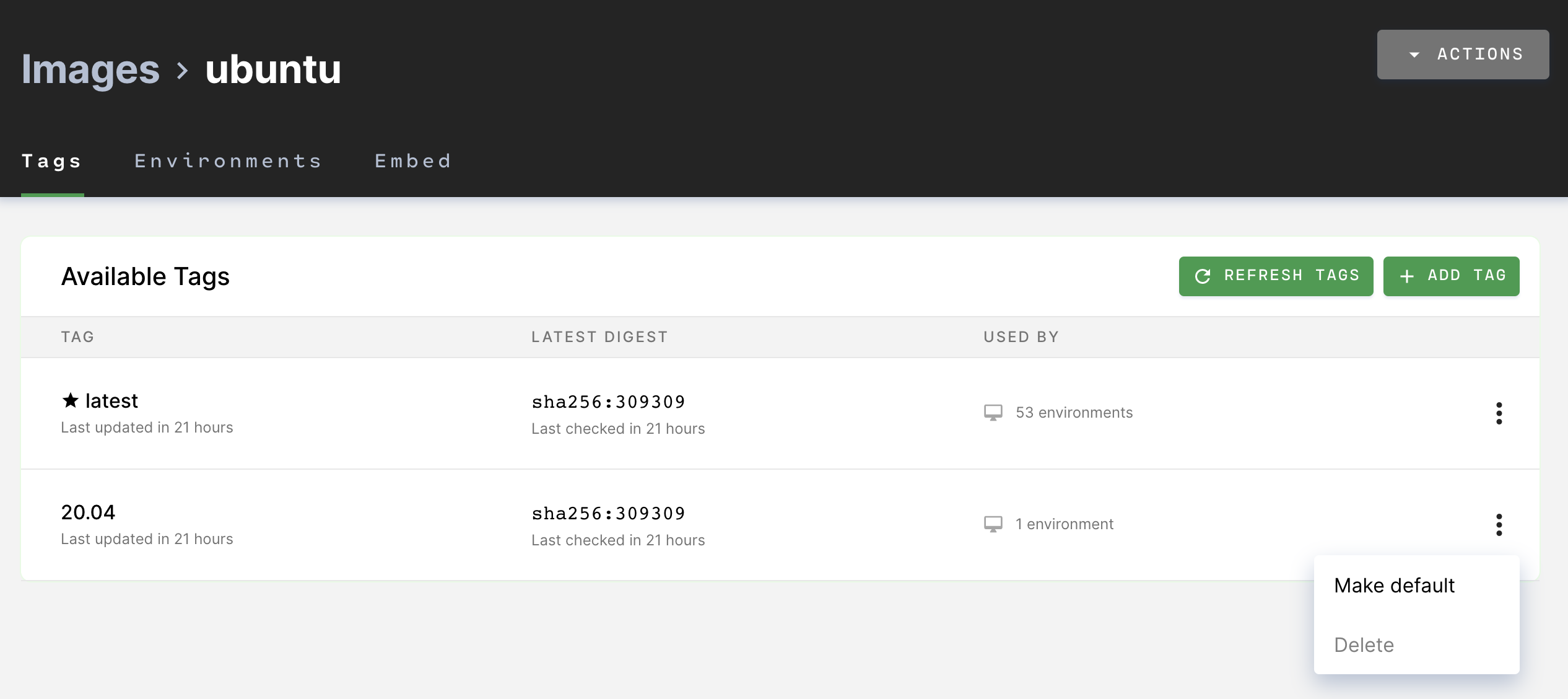Image resolution: width=1568 pixels, height=699 pixels.
Task: Click the monitor icon beside 53 environments
Action: click(x=993, y=412)
